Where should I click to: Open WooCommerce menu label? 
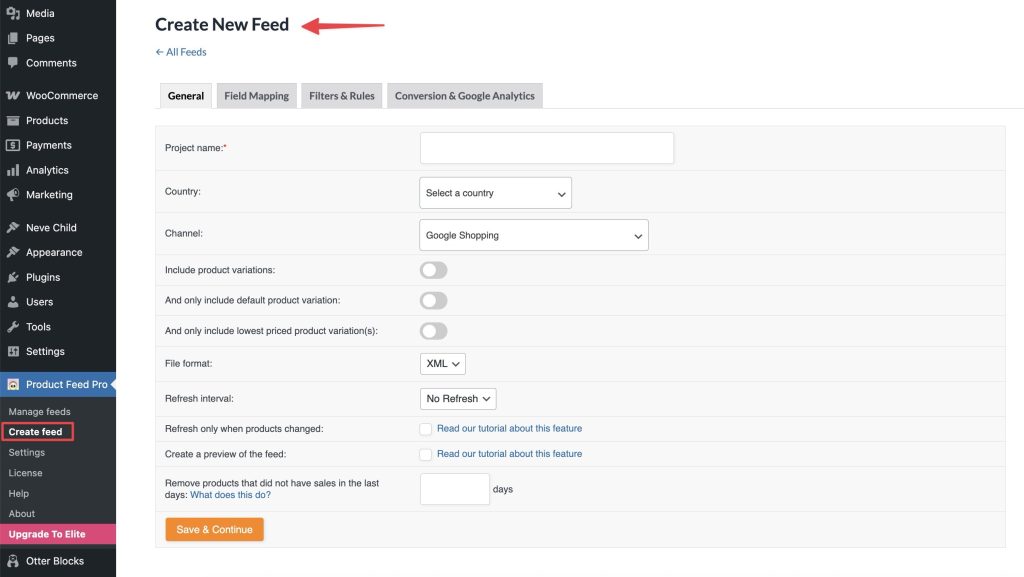click(x=62, y=95)
